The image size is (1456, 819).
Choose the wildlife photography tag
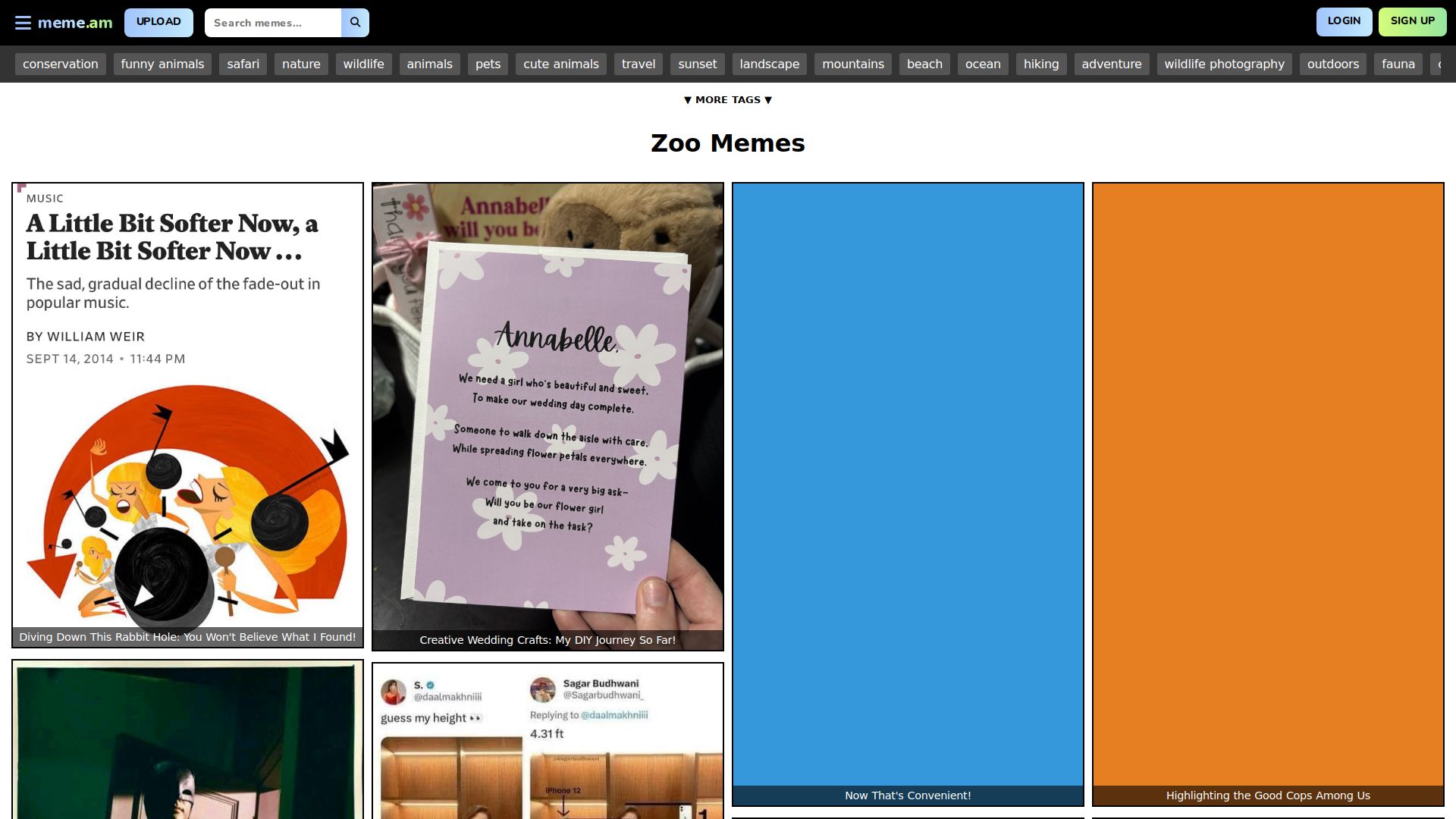coord(1224,64)
